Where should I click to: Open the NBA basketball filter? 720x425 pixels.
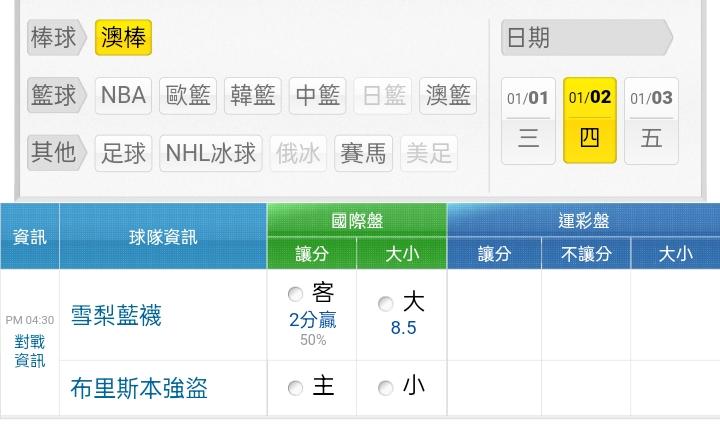[x=123, y=95]
